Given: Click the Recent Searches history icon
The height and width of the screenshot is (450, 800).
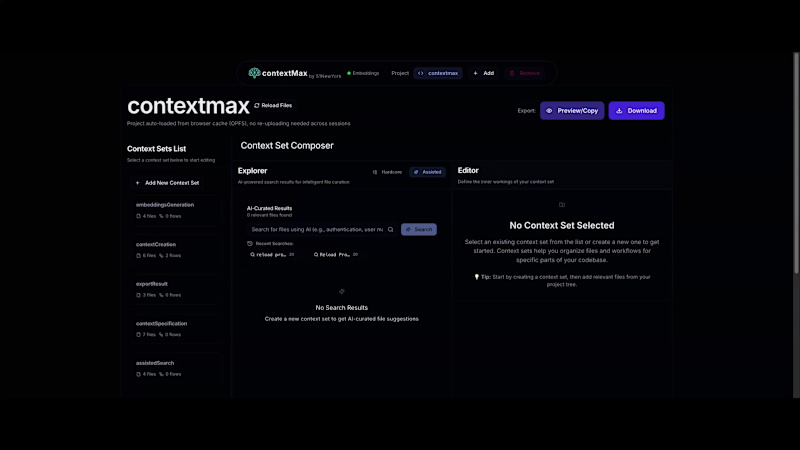Looking at the screenshot, I should [x=250, y=244].
